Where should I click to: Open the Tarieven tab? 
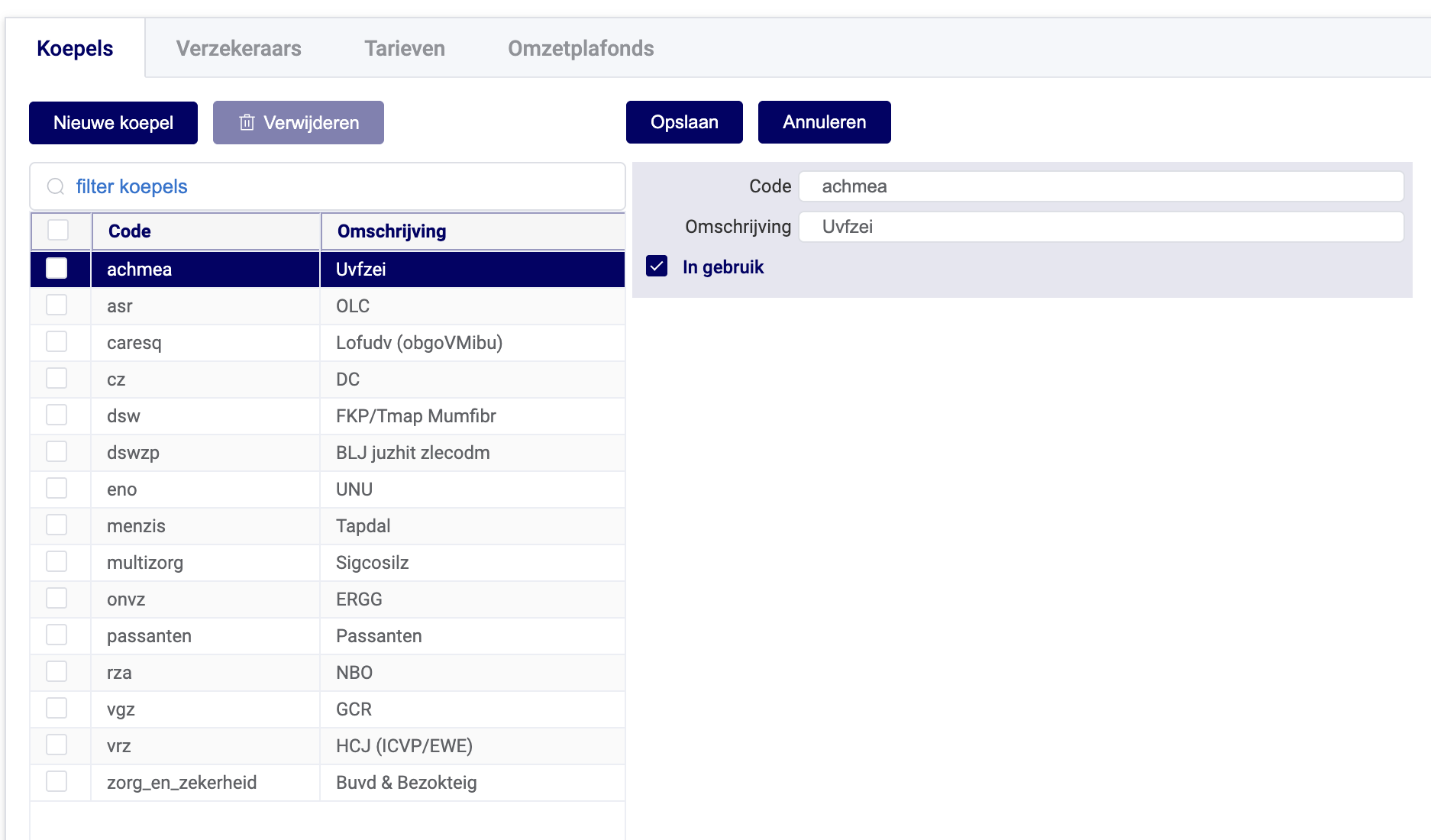click(x=404, y=48)
